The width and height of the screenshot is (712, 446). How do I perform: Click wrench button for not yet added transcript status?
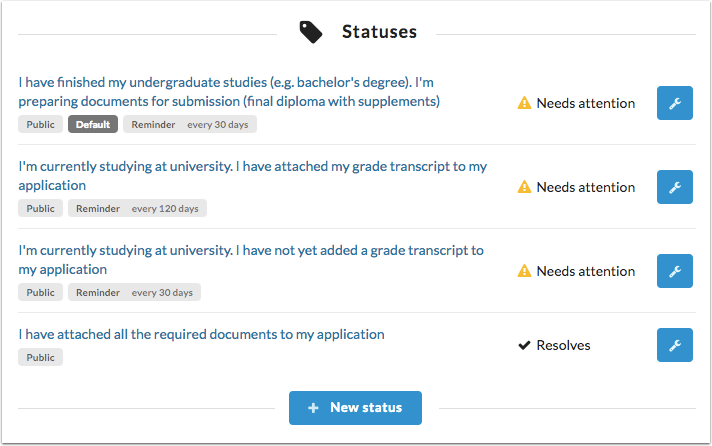pos(674,271)
